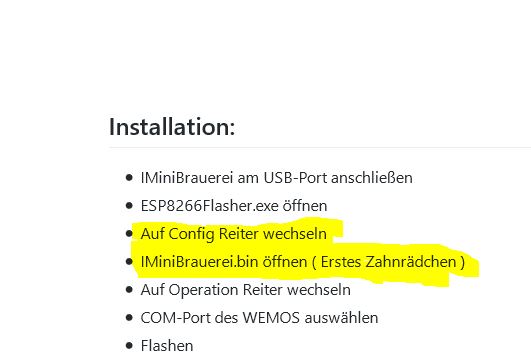
Task: Click the bullet before "IMiniBrauerei am USB-Port"
Action: (x=129, y=177)
